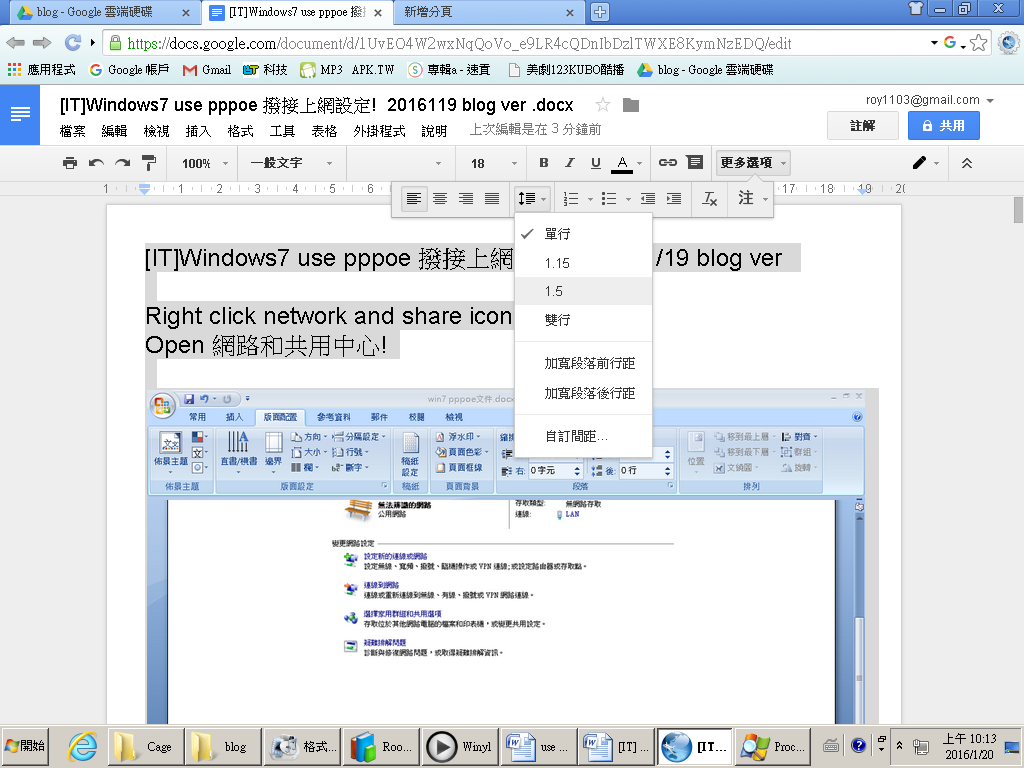This screenshot has height=768, width=1024.
Task: Open the 注 input tools dropdown
Action: pos(753,199)
